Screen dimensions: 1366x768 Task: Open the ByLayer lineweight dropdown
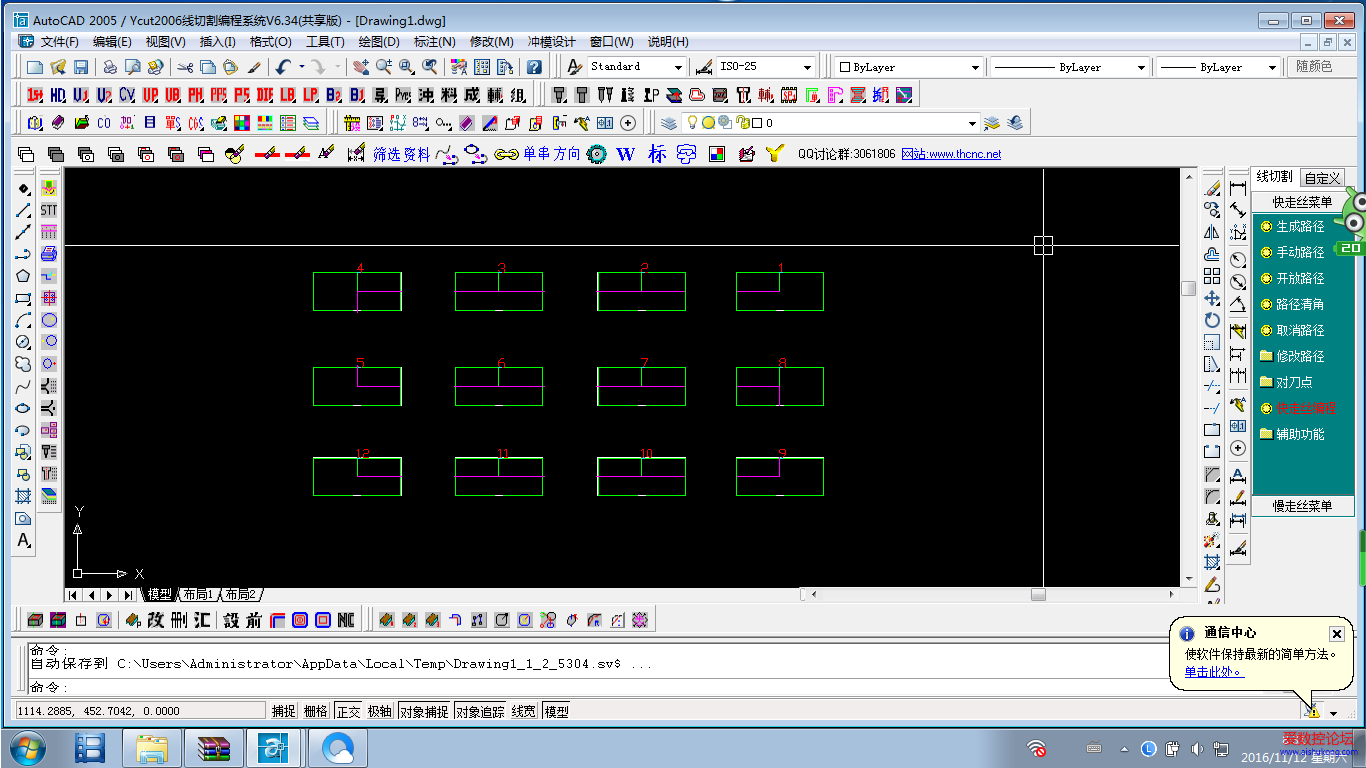1217,67
